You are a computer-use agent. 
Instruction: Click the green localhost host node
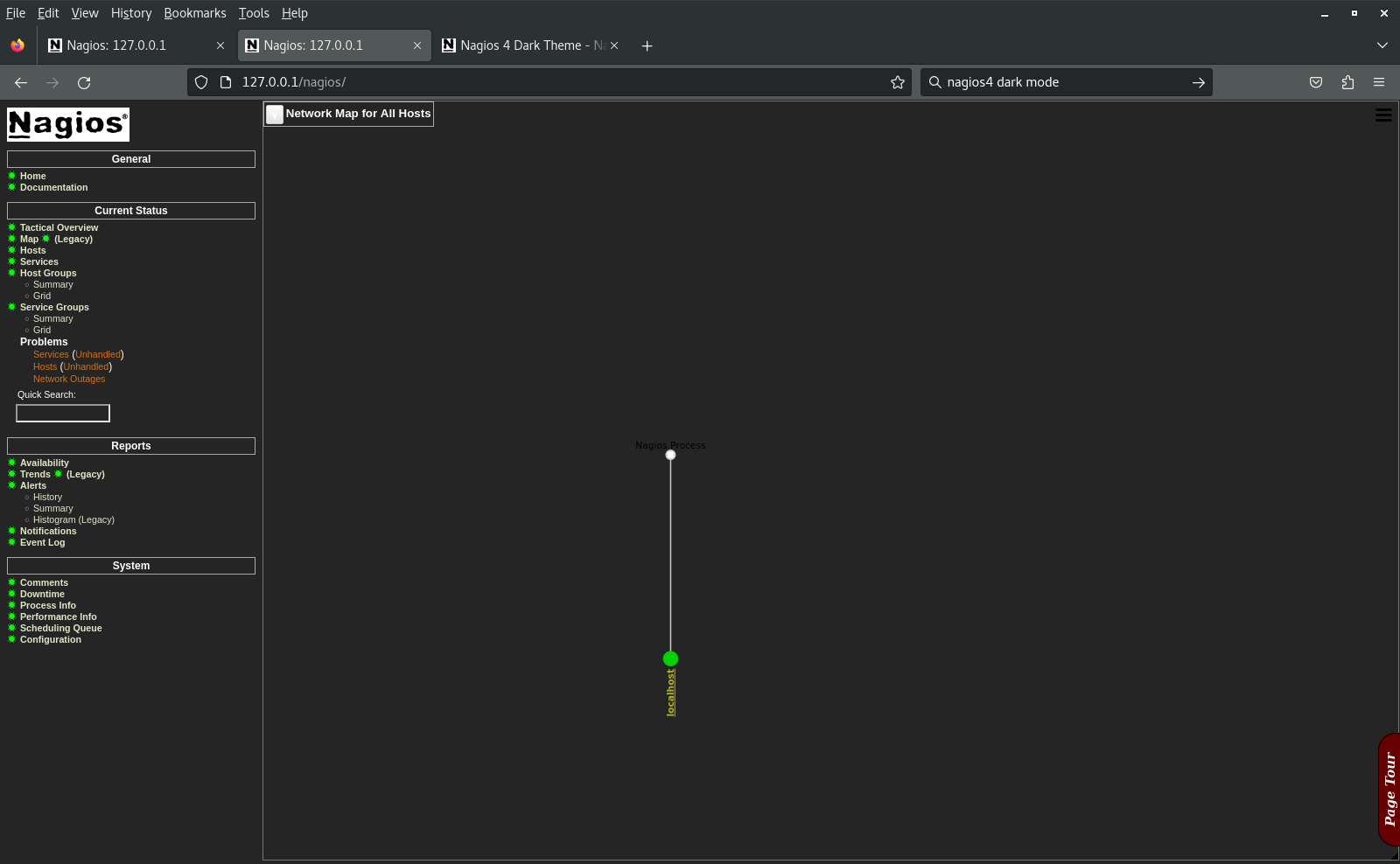click(x=670, y=658)
